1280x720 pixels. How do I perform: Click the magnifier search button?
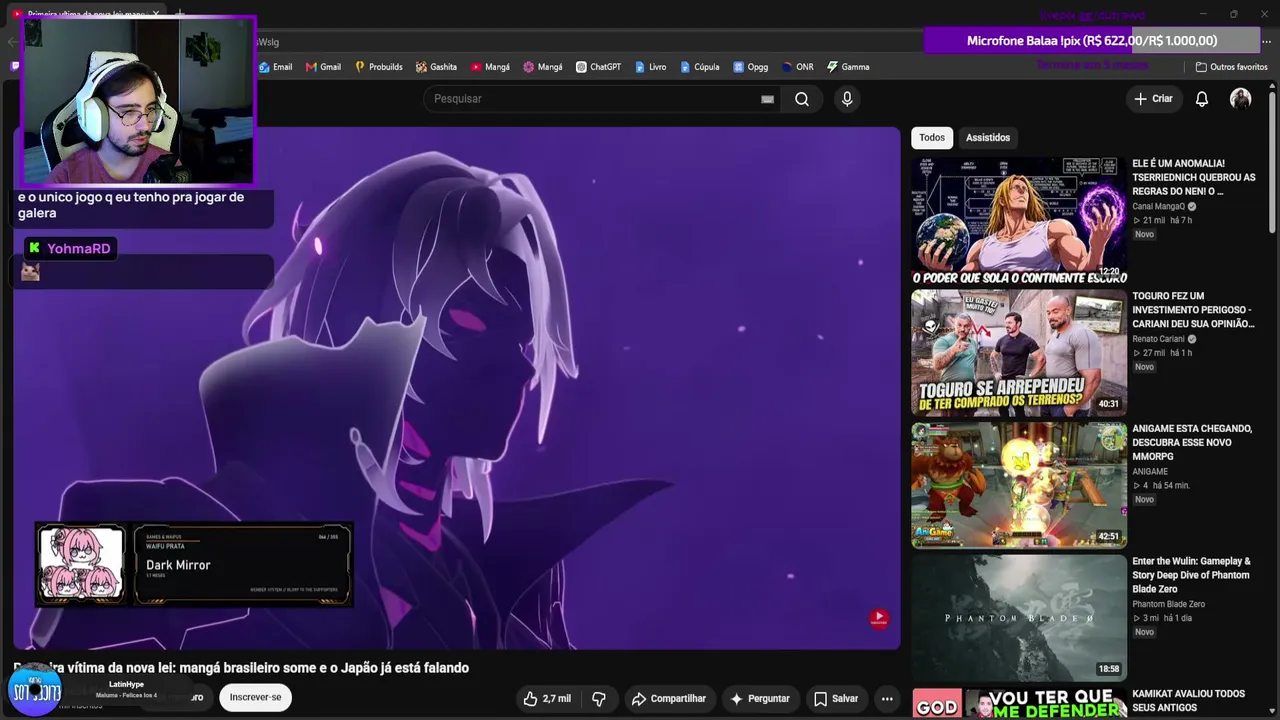point(802,99)
